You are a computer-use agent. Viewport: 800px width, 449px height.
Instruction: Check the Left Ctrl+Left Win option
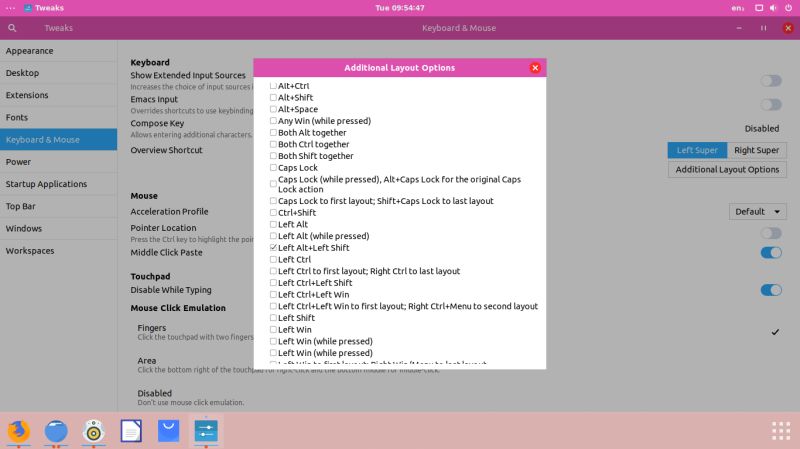[273, 294]
